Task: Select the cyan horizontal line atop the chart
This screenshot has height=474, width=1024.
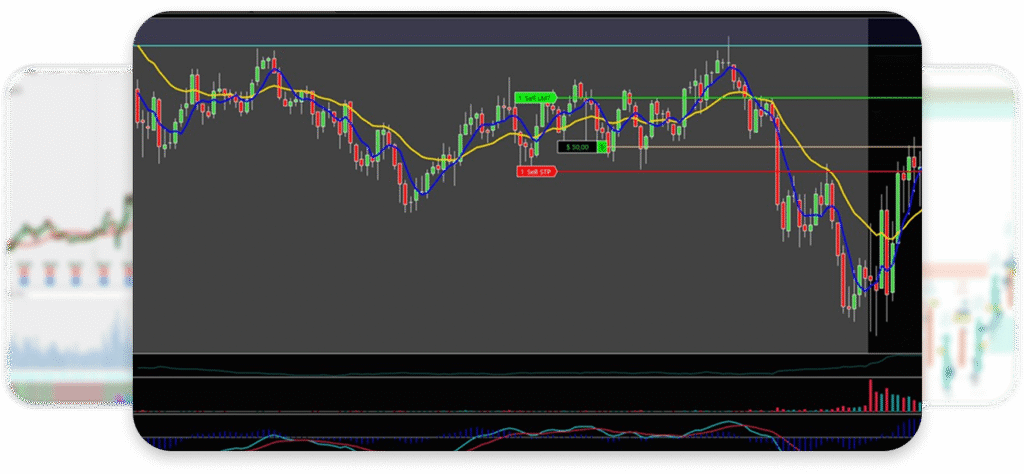Action: click(x=500, y=45)
